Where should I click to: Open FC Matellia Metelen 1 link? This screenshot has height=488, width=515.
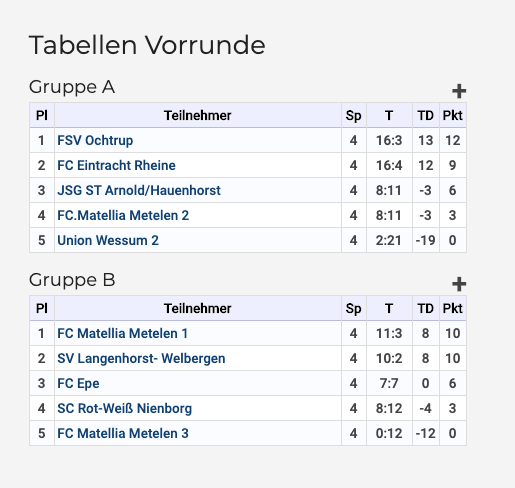coord(123,333)
